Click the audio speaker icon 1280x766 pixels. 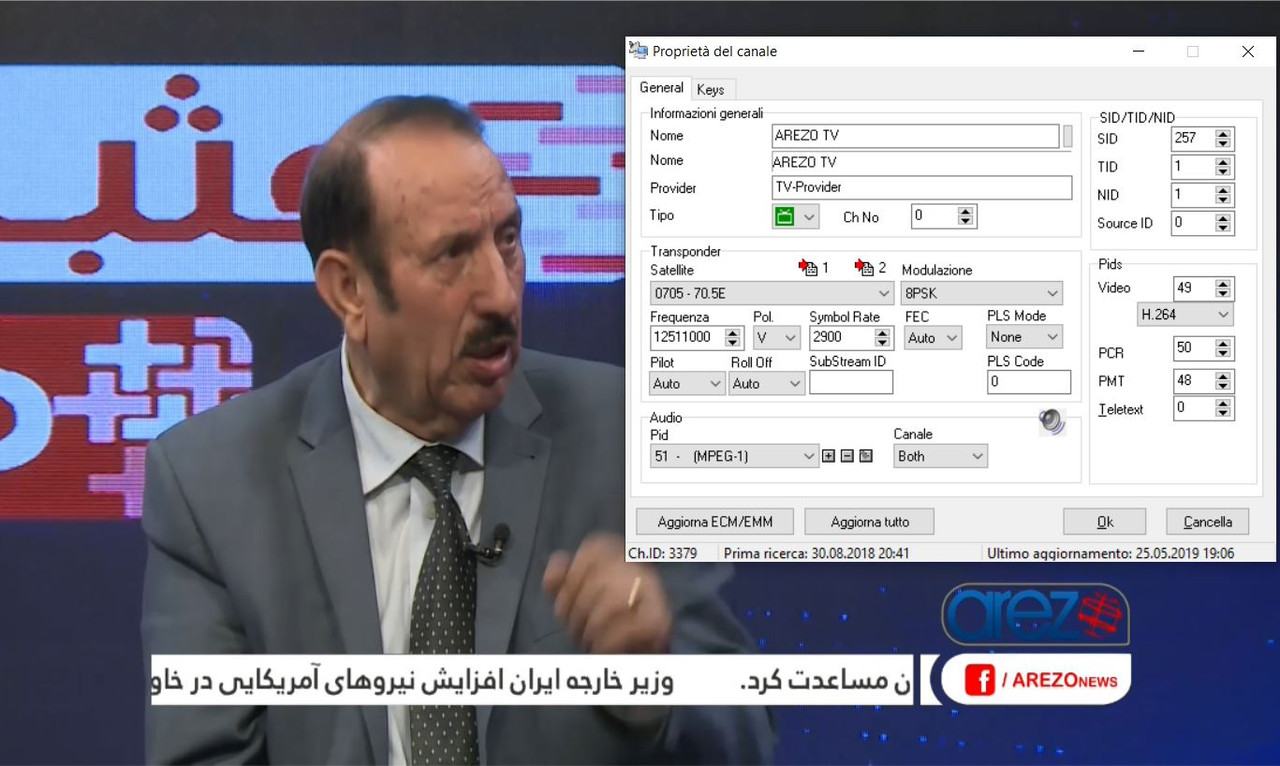1052,421
